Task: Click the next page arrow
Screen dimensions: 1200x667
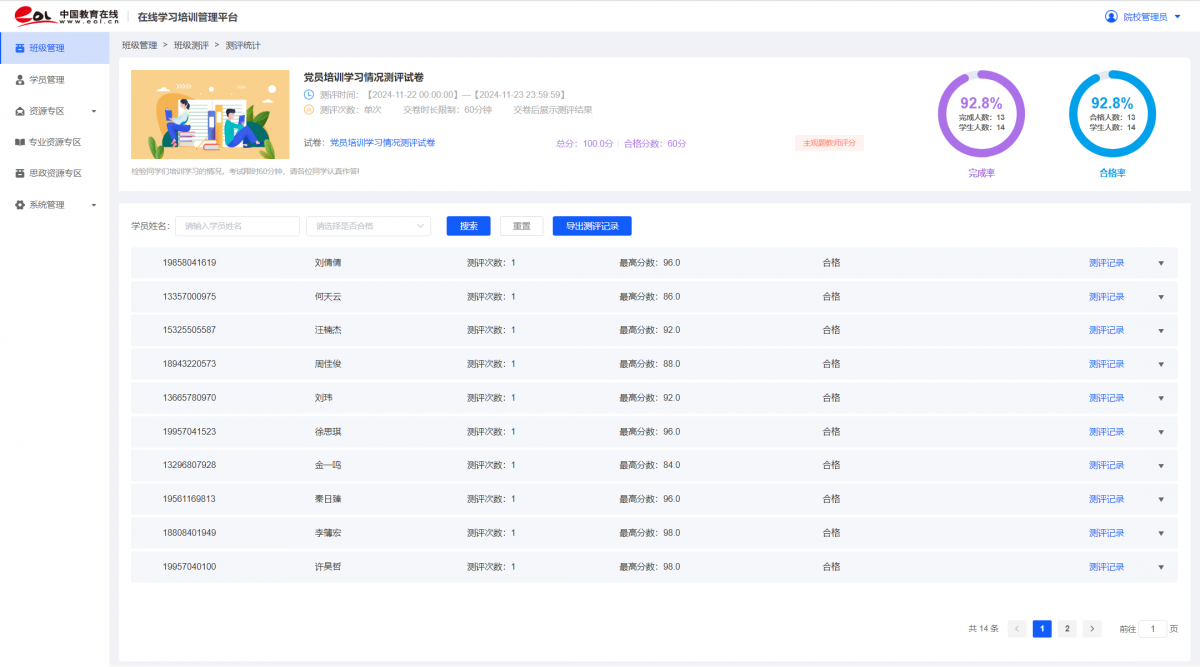Action: 1092,629
